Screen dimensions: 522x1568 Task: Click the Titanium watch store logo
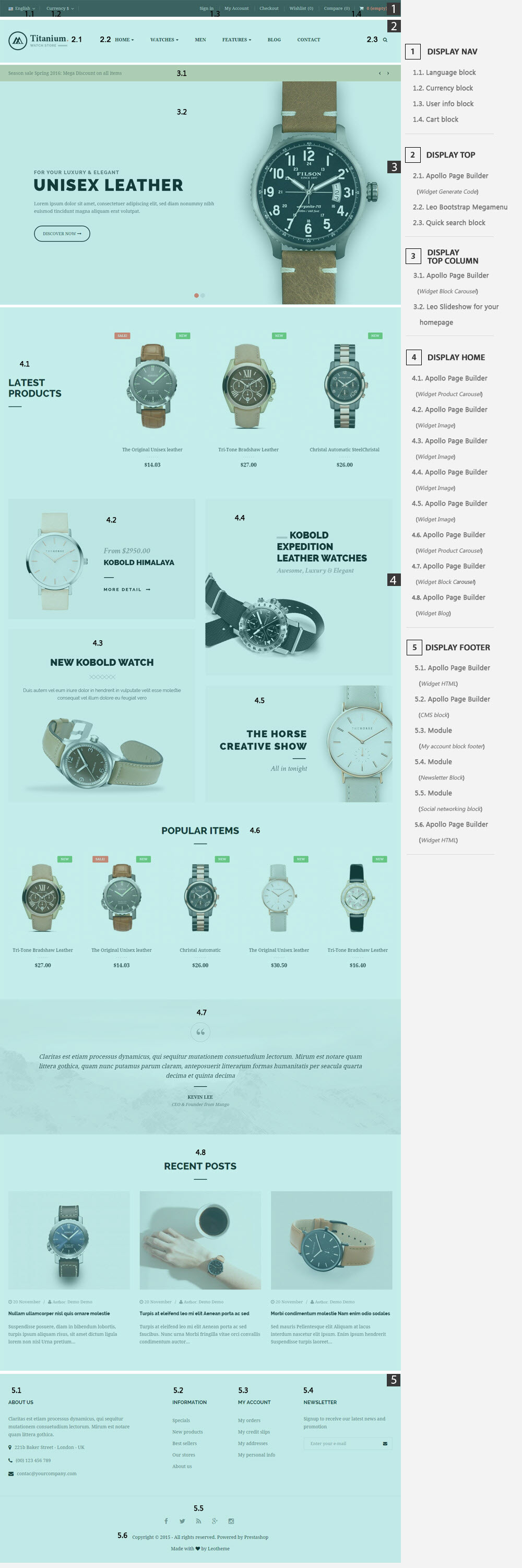tap(38, 40)
